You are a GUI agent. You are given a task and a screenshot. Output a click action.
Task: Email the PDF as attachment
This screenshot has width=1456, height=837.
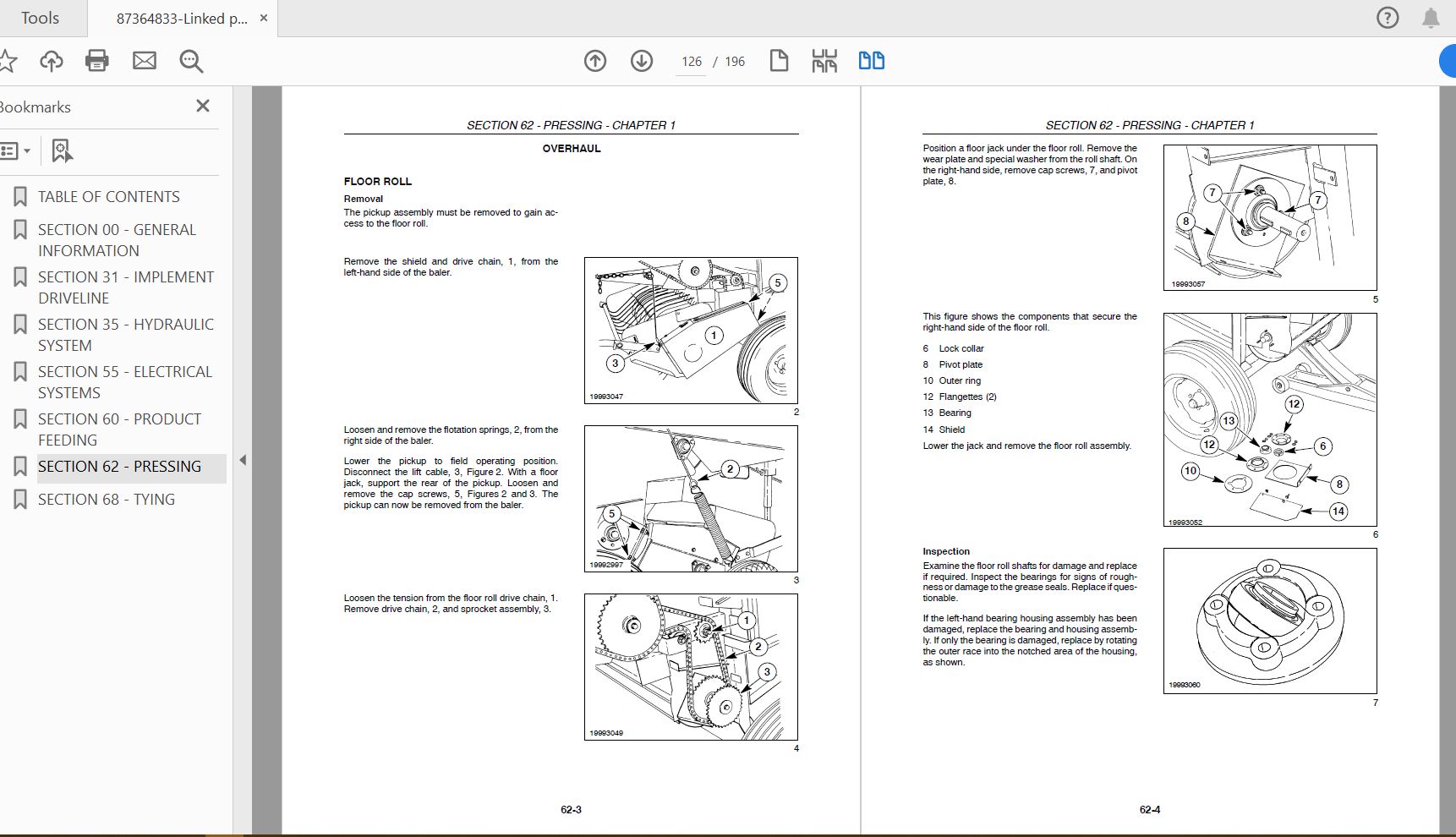(x=144, y=61)
